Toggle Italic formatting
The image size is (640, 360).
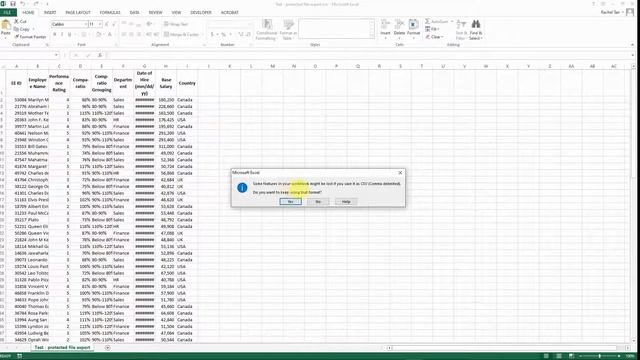coord(62,35)
